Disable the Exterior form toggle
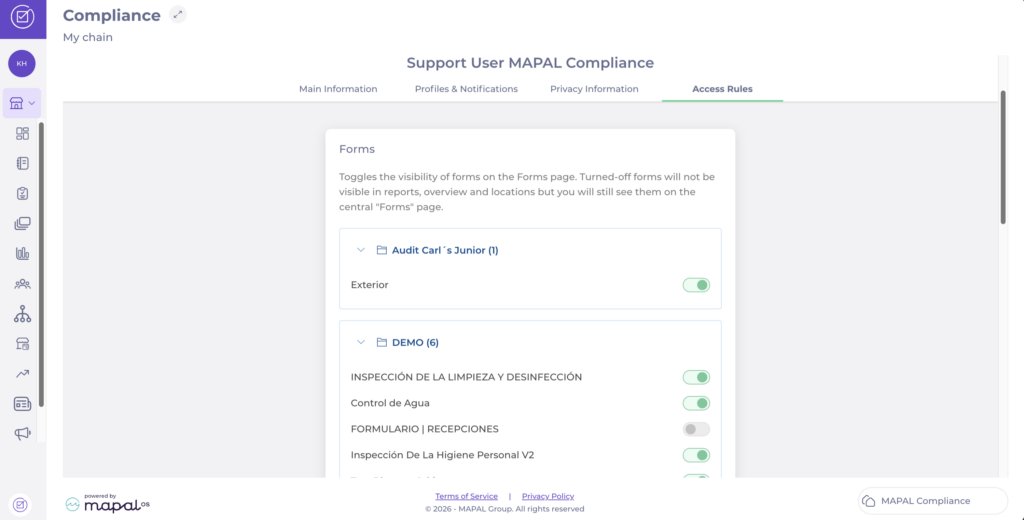The image size is (1024, 520). click(x=696, y=285)
